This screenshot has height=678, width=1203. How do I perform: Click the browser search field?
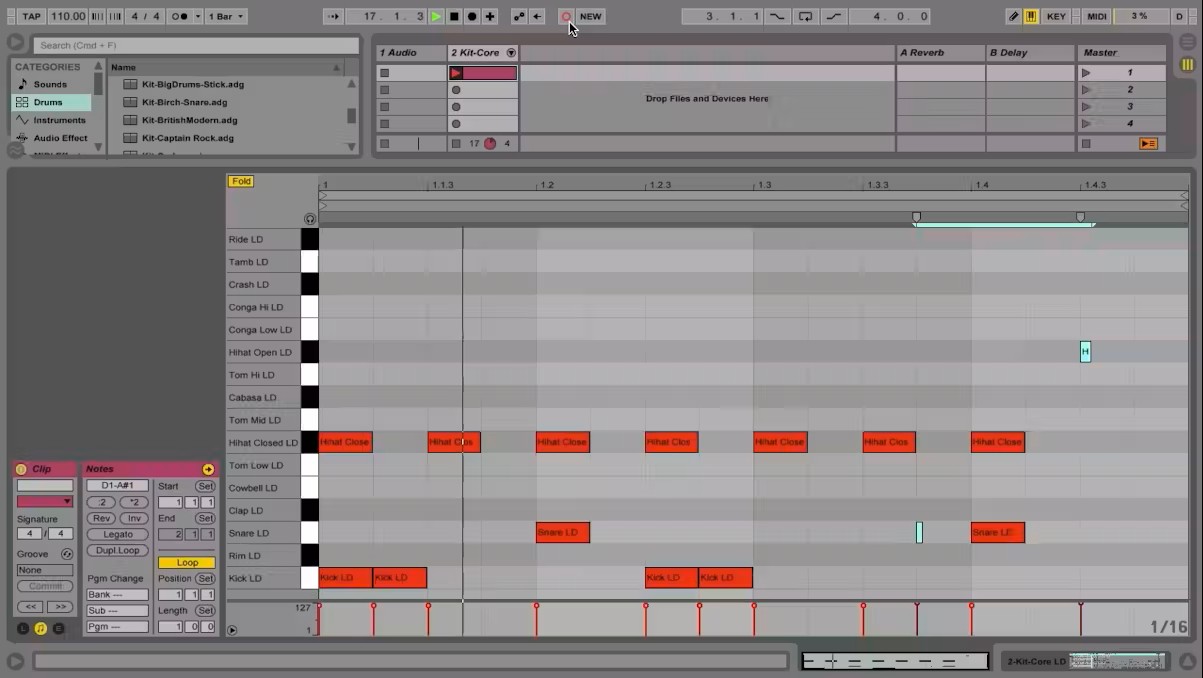click(196, 45)
